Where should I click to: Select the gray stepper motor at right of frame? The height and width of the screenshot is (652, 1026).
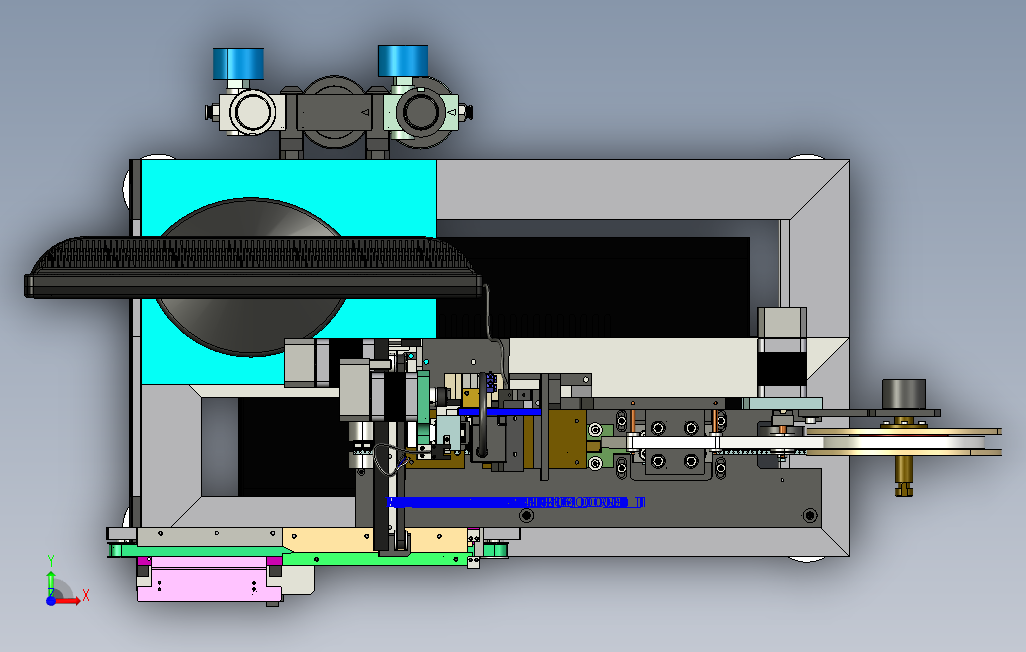(x=782, y=350)
